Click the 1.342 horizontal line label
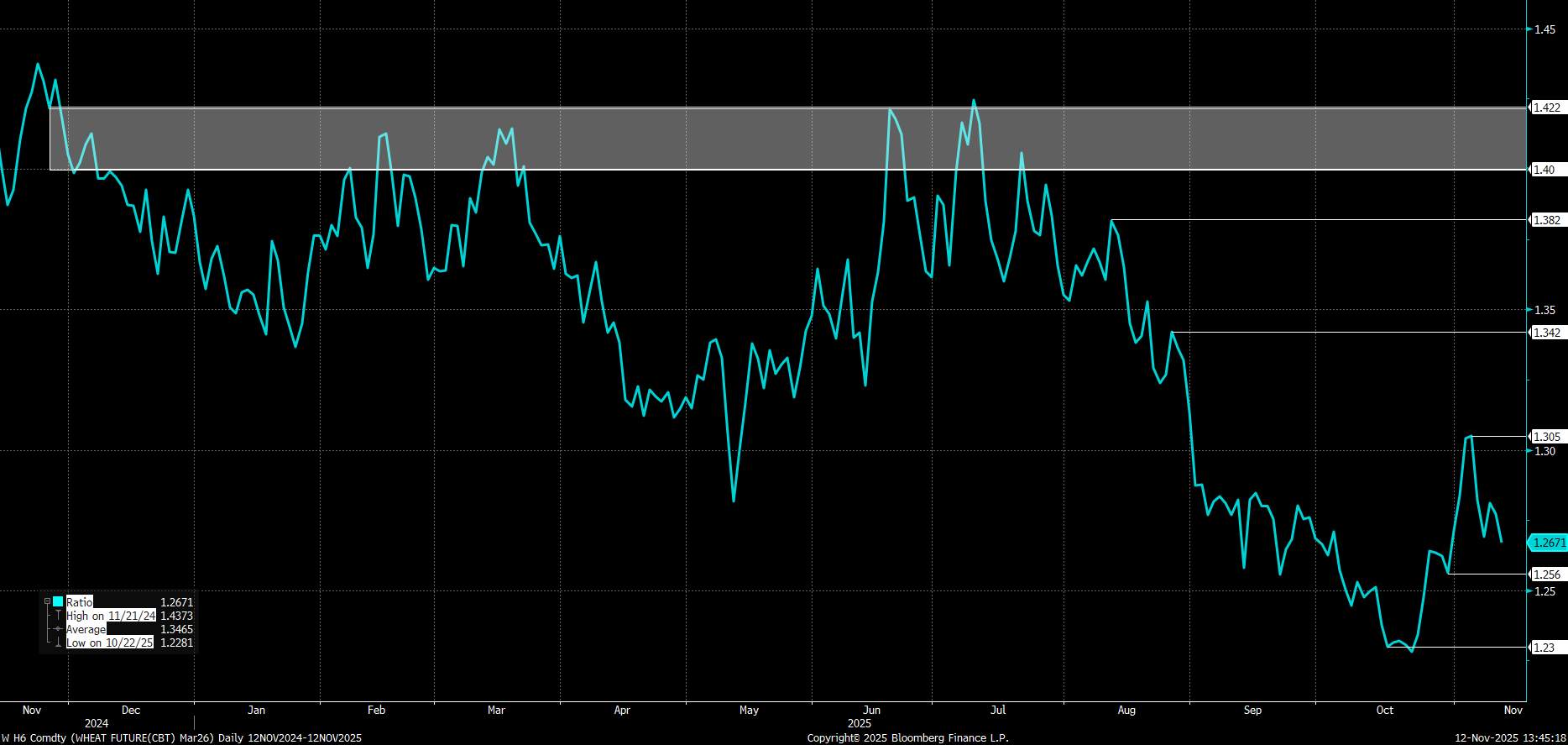This screenshot has width=1568, height=745. coord(1546,333)
